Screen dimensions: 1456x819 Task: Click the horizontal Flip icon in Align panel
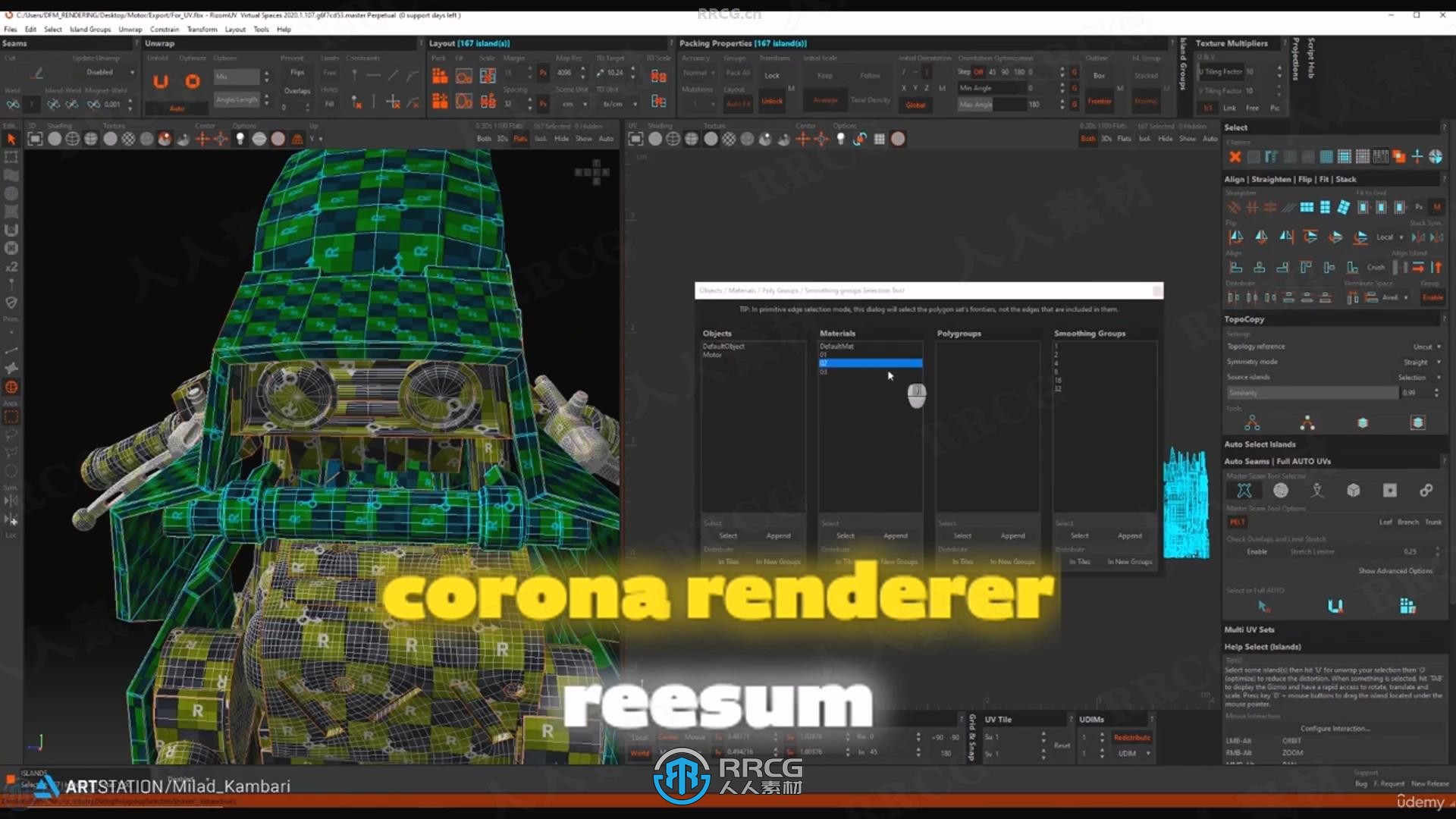1236,237
